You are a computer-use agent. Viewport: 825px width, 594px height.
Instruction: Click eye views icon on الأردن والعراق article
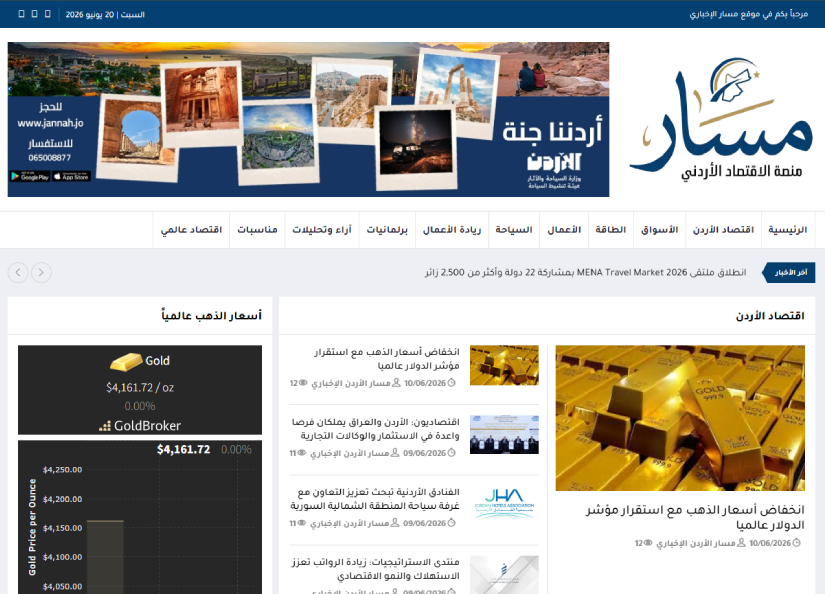click(302, 453)
